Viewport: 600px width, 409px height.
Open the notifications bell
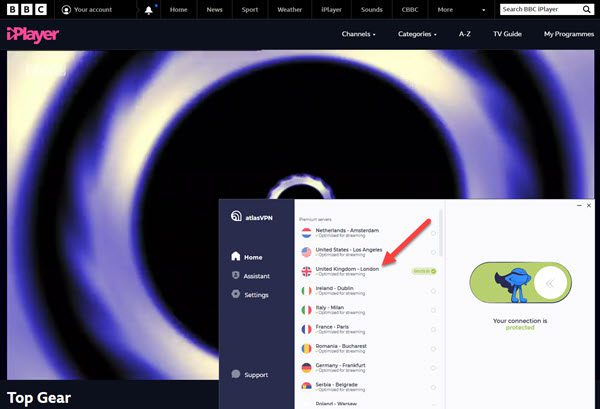pos(148,10)
